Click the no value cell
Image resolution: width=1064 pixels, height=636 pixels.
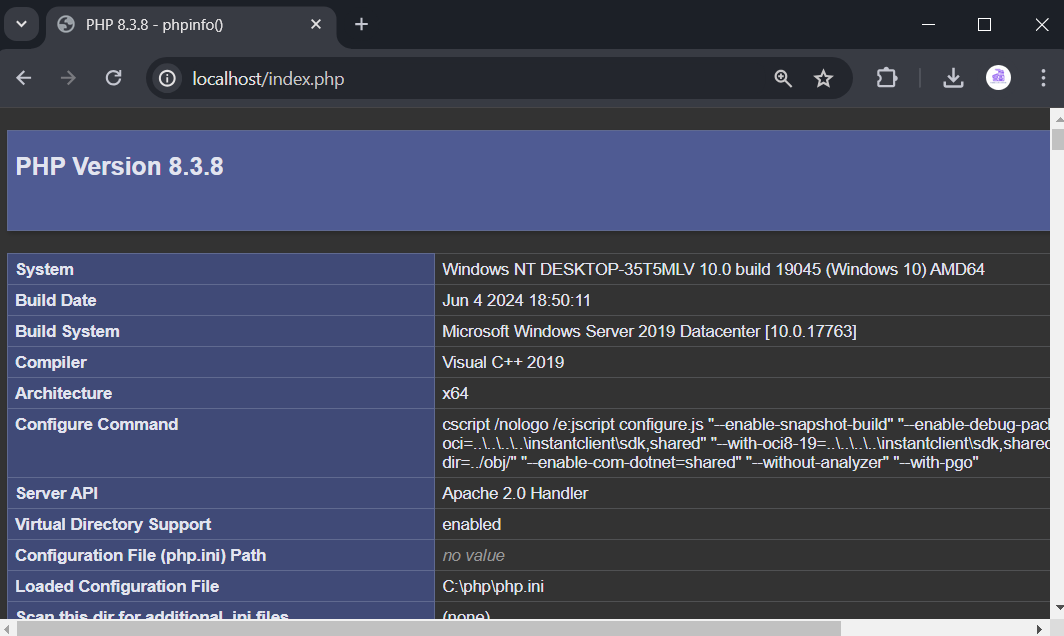[x=474, y=555]
